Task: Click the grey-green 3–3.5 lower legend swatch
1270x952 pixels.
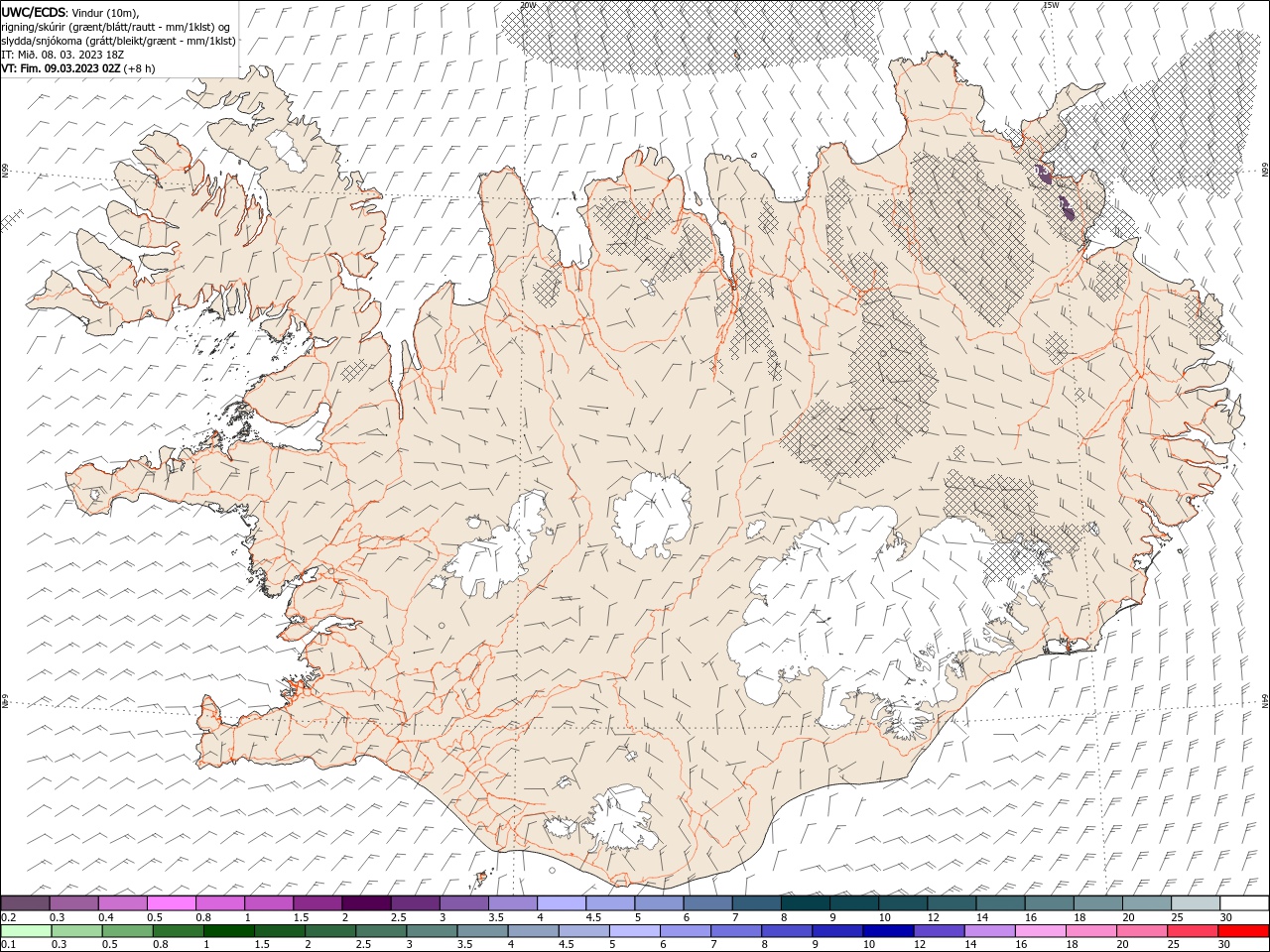Action: tap(431, 931)
